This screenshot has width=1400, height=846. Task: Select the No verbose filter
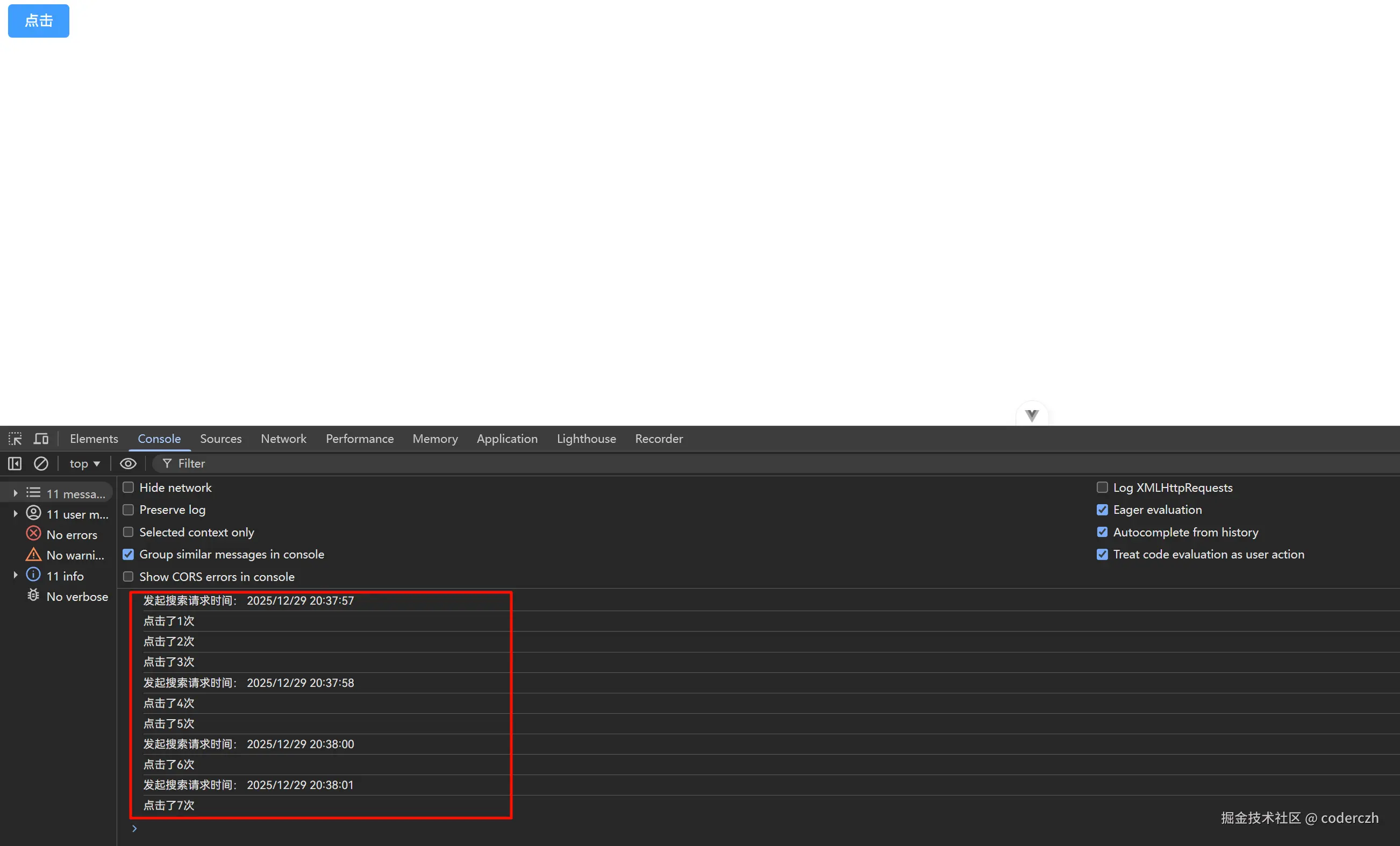coord(77,597)
